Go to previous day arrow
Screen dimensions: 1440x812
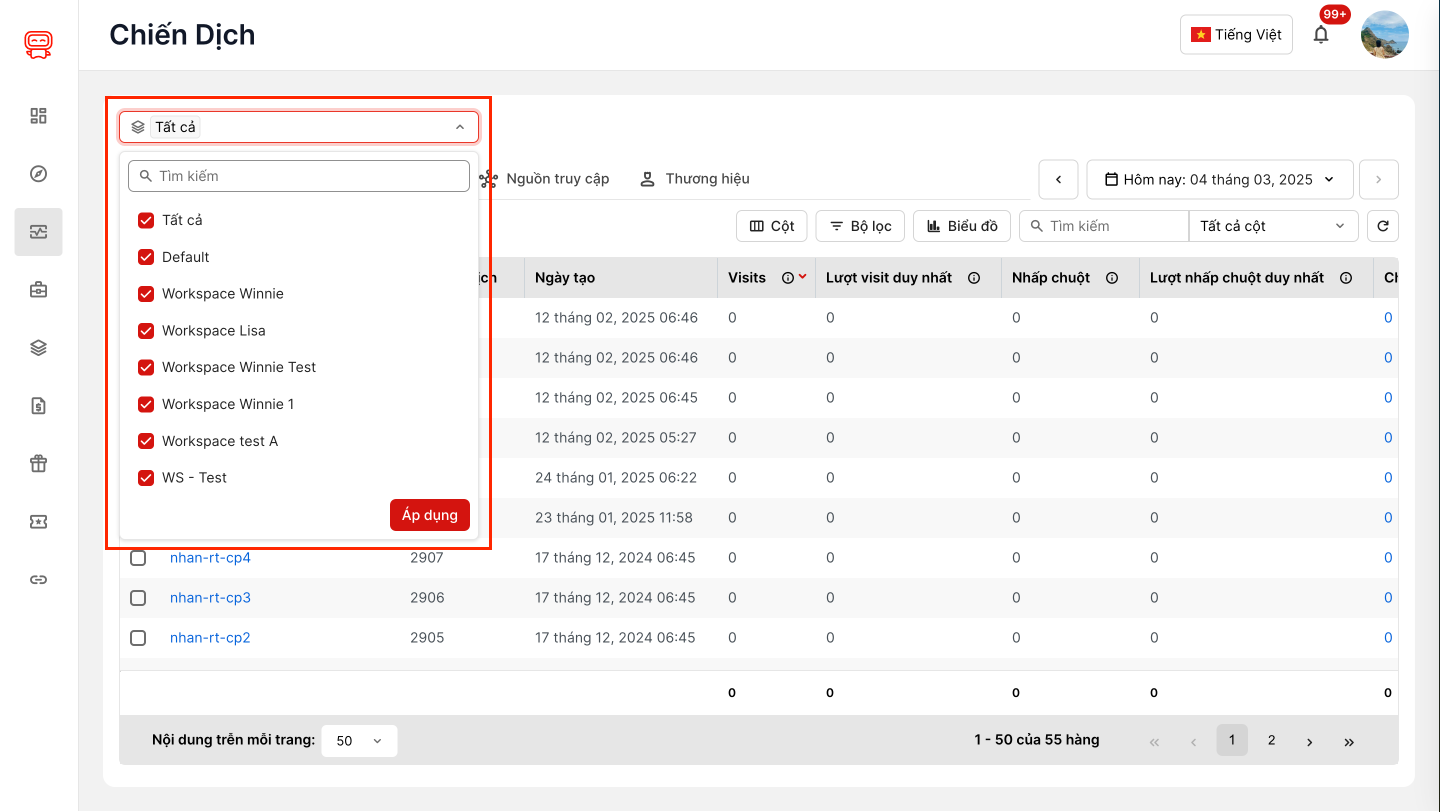(1058, 180)
